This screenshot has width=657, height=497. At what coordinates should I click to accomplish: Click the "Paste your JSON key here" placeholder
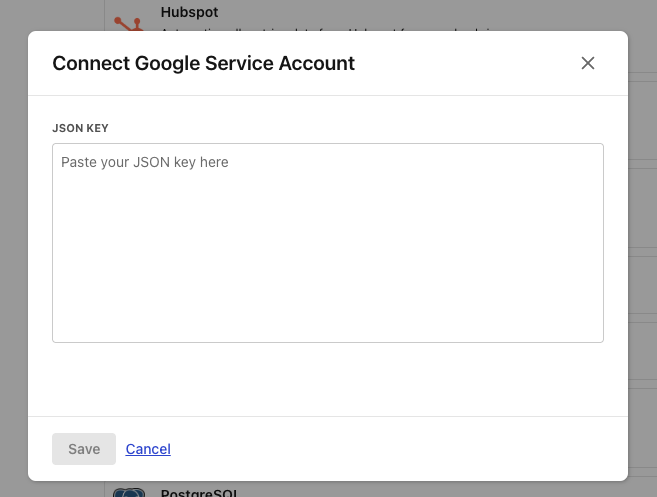pyautogui.click(x=145, y=162)
